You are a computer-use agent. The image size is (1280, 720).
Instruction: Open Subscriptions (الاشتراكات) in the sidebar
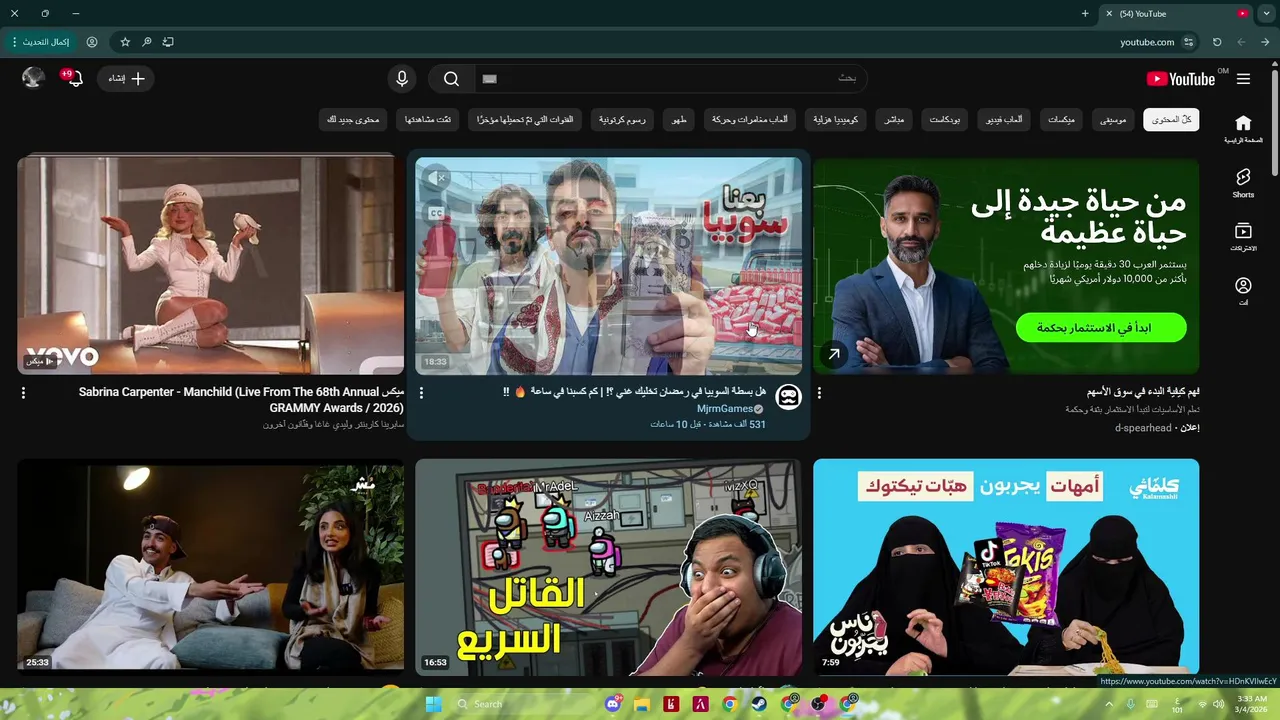pos(1243,237)
